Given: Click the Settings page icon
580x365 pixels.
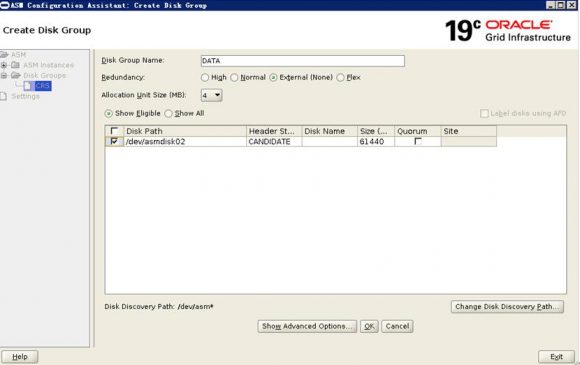Looking at the screenshot, I should click(x=3, y=96).
